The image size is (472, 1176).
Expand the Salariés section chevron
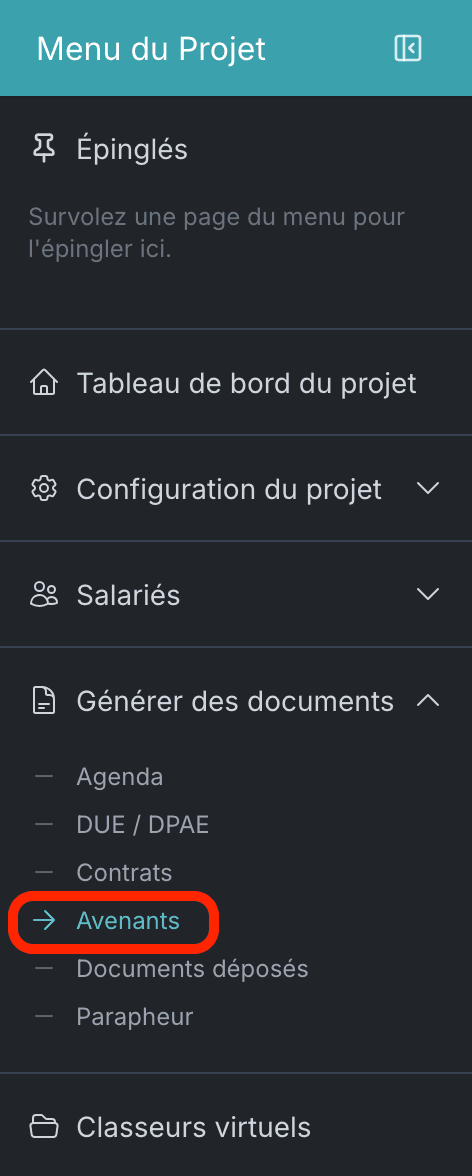tap(428, 594)
